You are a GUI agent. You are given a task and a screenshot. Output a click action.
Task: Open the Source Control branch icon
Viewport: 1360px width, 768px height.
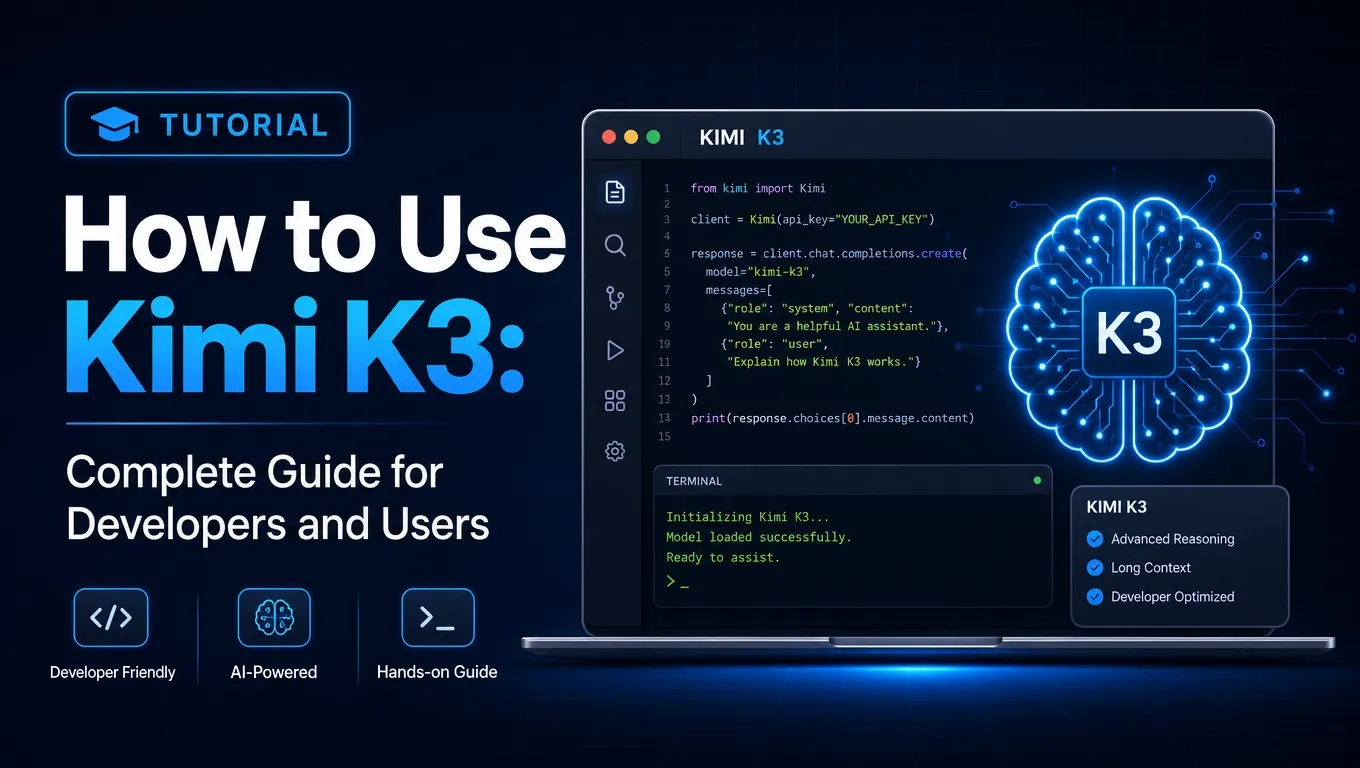point(615,297)
